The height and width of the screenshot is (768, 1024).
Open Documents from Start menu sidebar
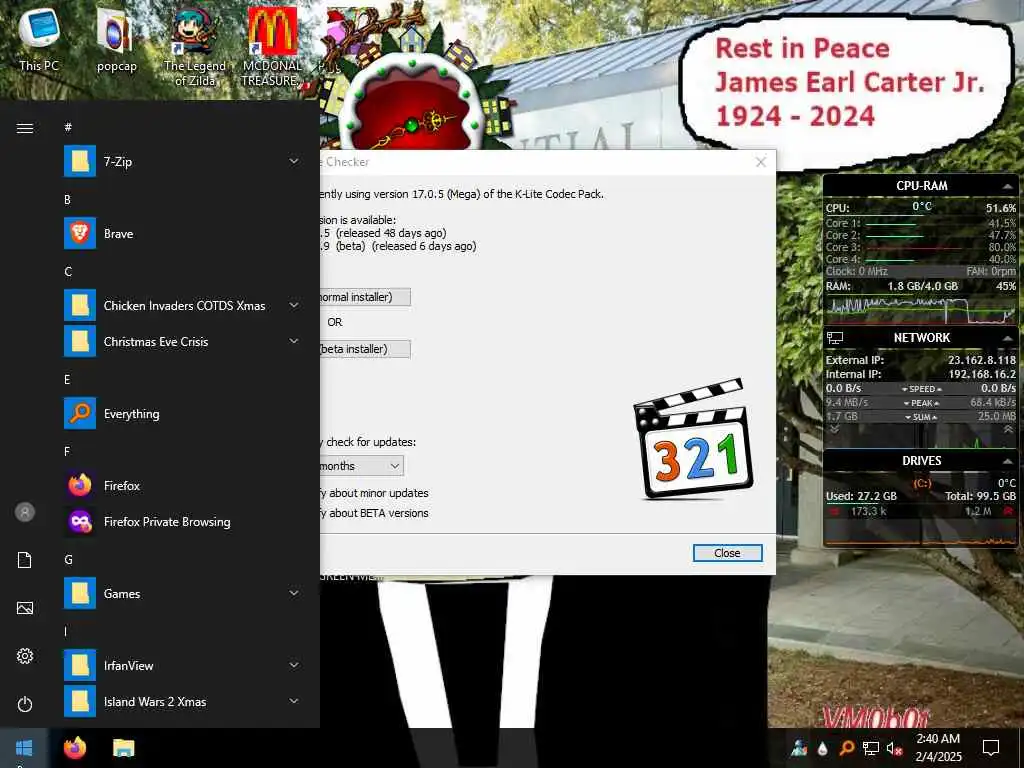(x=25, y=560)
